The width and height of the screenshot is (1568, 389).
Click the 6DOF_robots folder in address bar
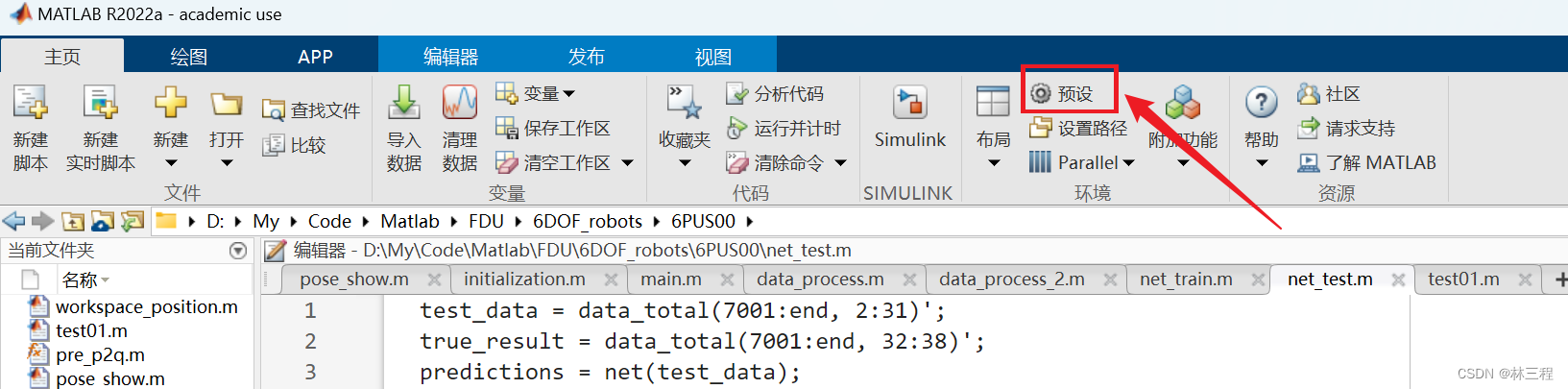587,221
